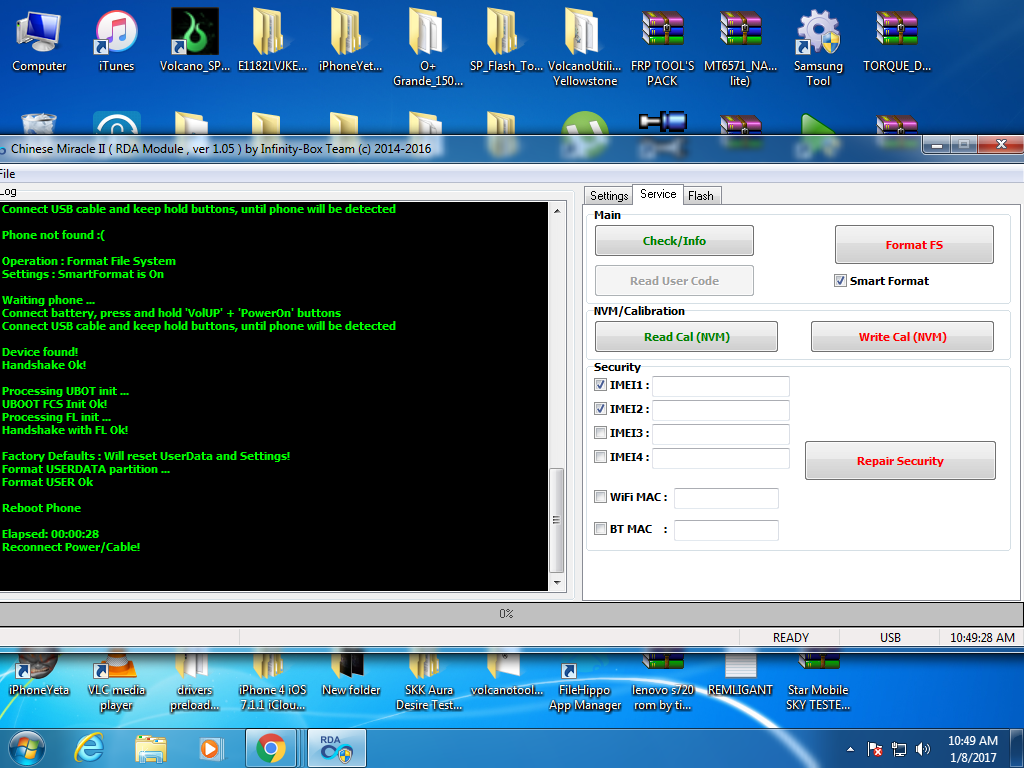Click the log panel vertical scrollbar
Viewport: 1024px width, 768px height.
tap(557, 400)
